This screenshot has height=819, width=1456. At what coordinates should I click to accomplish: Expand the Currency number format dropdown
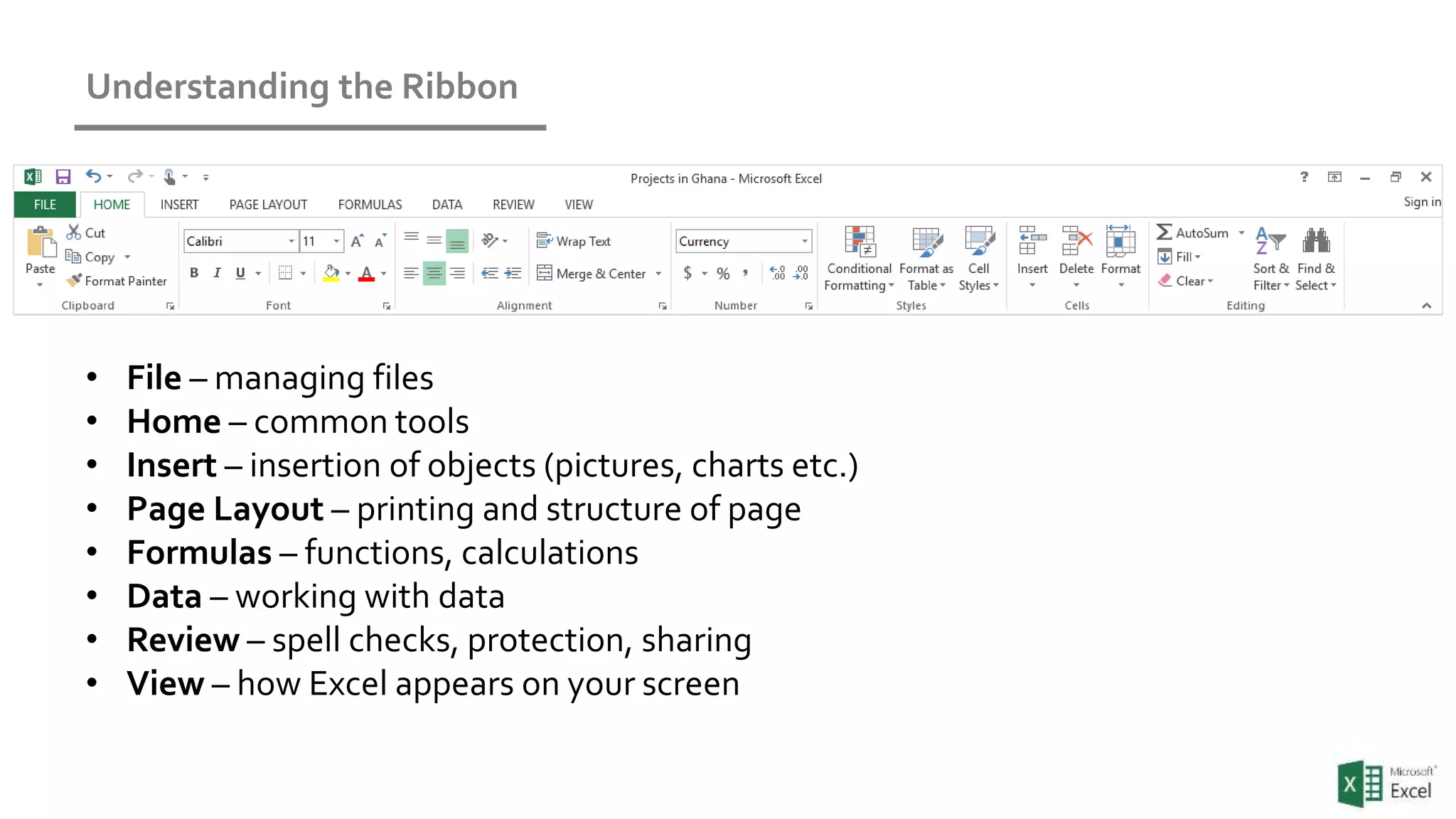click(x=804, y=242)
